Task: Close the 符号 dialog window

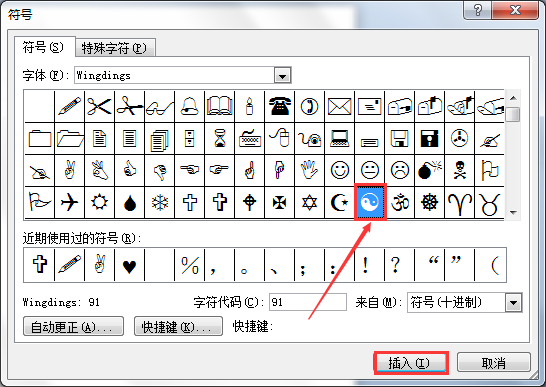Action: [x=516, y=10]
